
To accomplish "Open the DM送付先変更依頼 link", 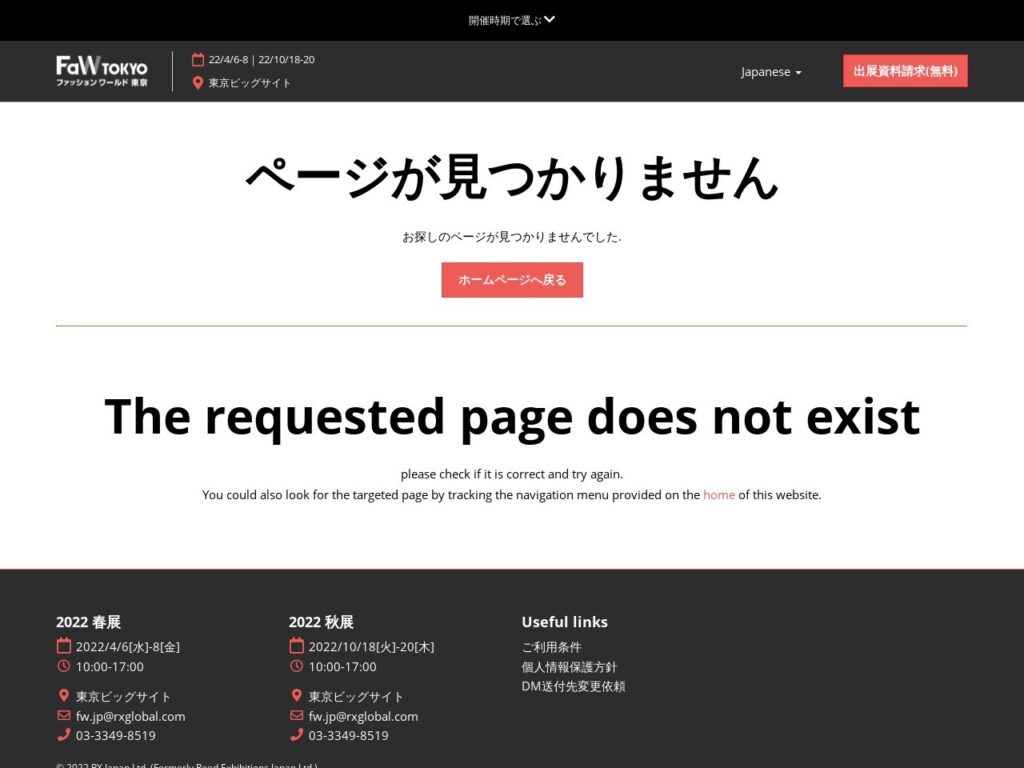I will pyautogui.click(x=573, y=686).
